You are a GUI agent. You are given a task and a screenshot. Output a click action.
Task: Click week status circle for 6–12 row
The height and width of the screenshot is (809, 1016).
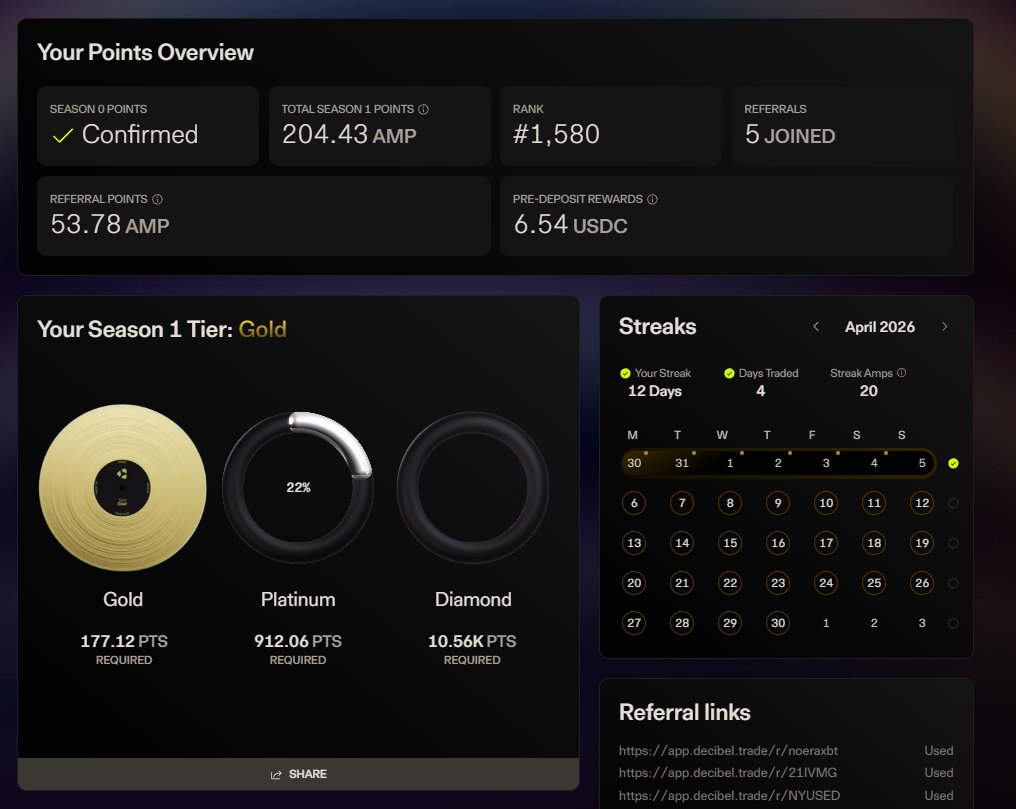[x=953, y=503]
